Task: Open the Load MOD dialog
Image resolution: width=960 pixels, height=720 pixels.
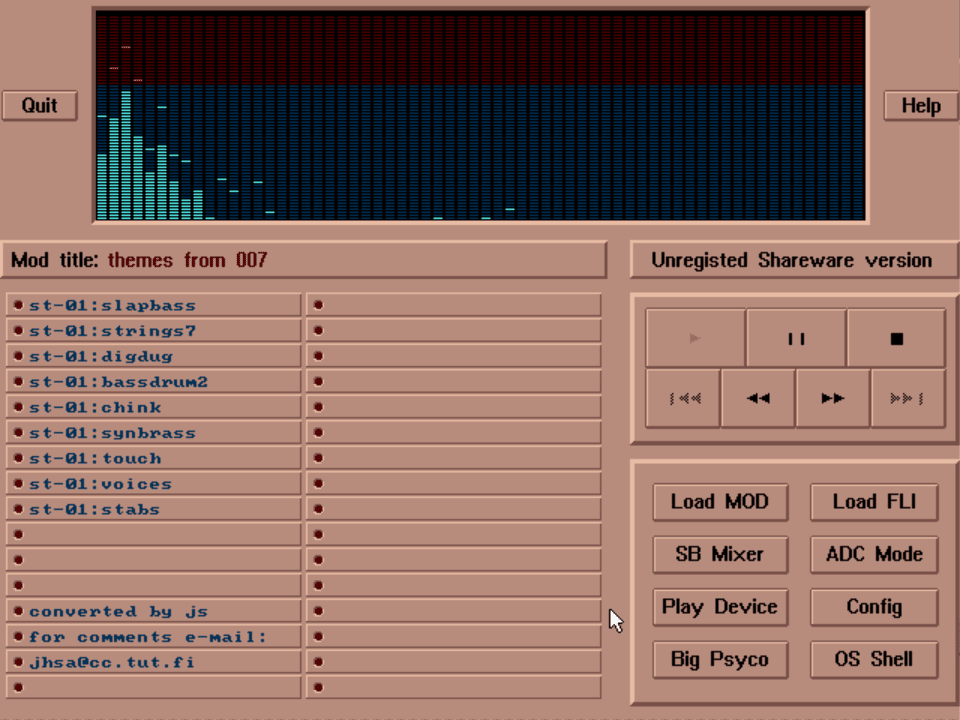Action: tap(720, 502)
